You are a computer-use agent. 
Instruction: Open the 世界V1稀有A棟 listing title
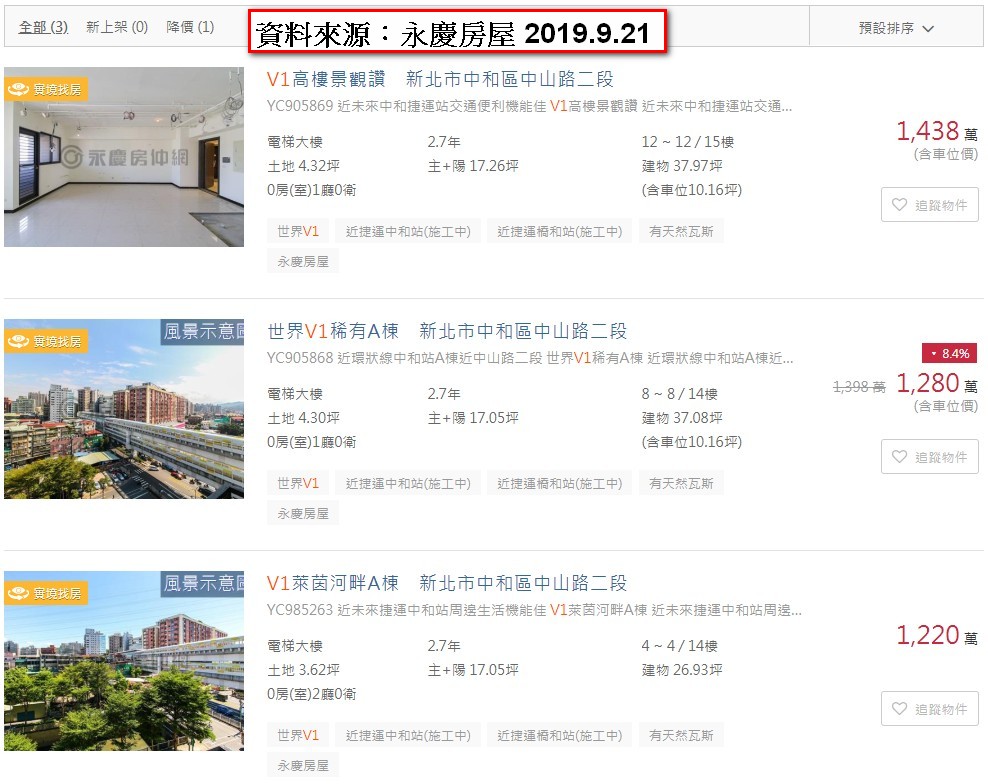(x=447, y=331)
